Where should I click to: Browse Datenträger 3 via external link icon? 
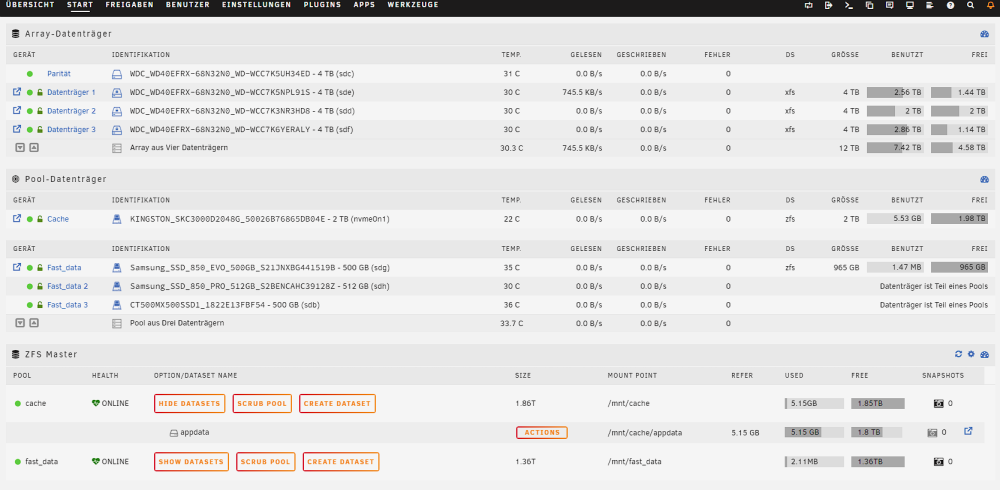(x=17, y=129)
